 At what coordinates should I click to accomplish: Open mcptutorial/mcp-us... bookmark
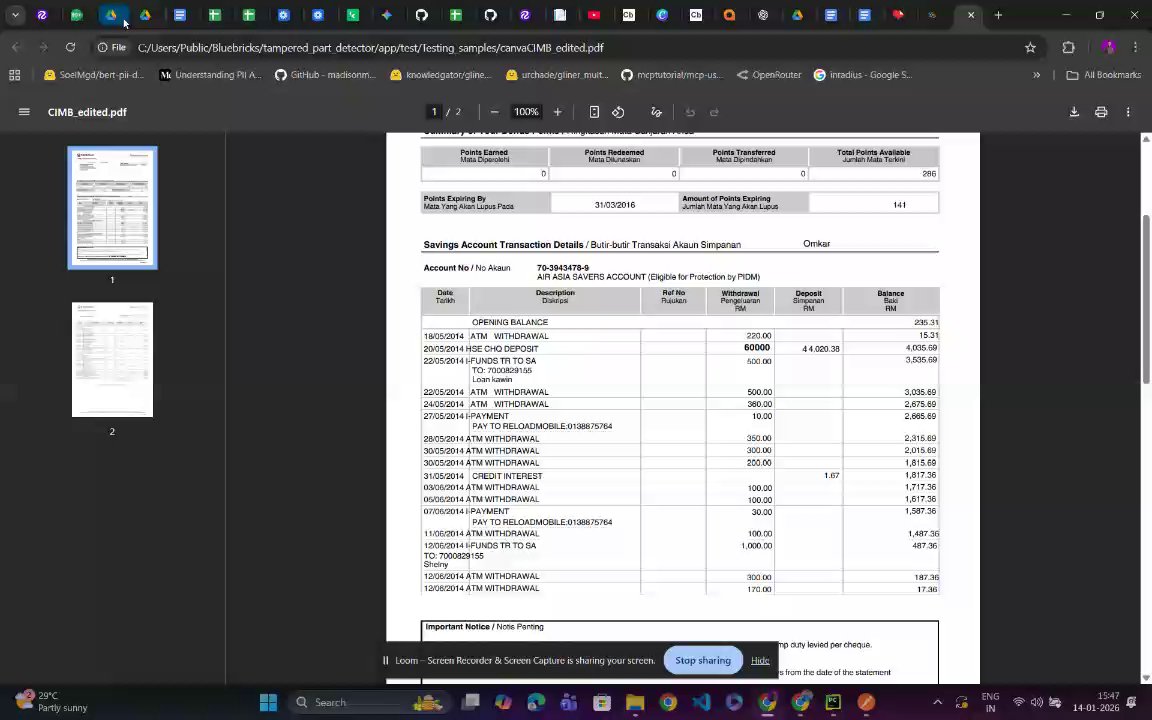(672, 74)
